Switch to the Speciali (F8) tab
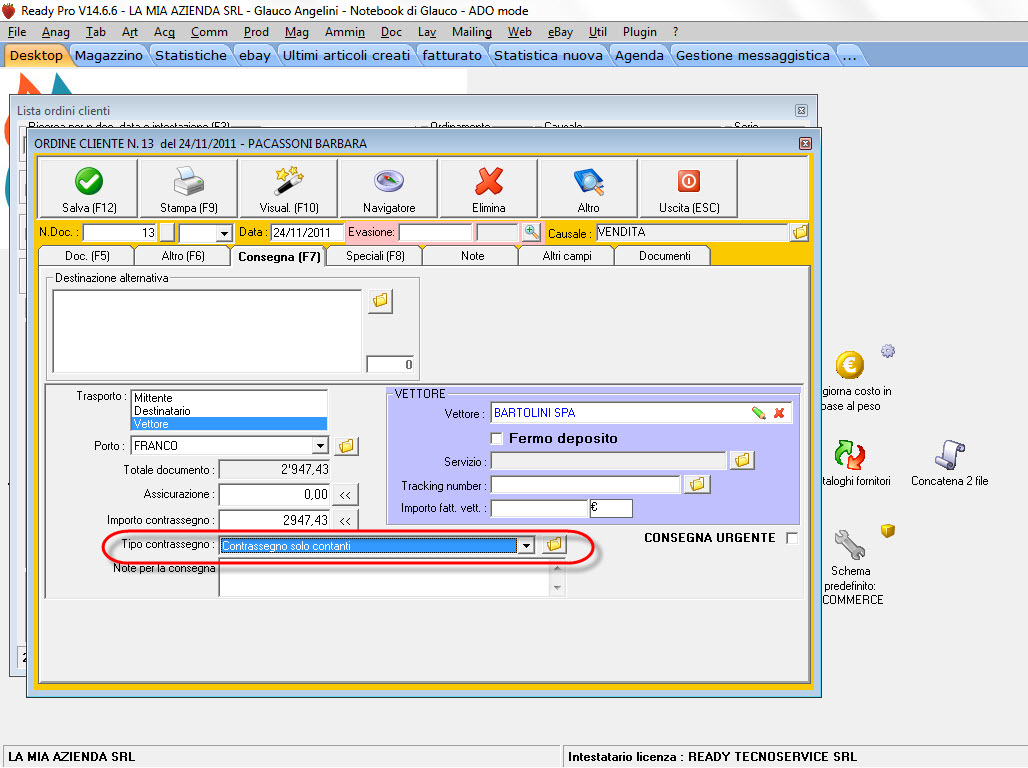Image resolution: width=1028 pixels, height=768 pixels. [375, 256]
